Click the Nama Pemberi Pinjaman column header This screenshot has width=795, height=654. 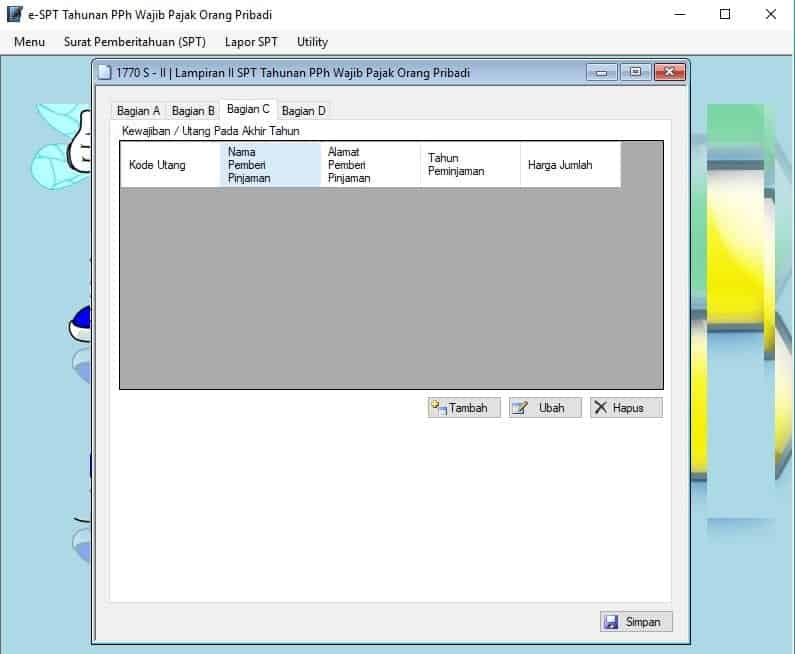[x=270, y=165]
